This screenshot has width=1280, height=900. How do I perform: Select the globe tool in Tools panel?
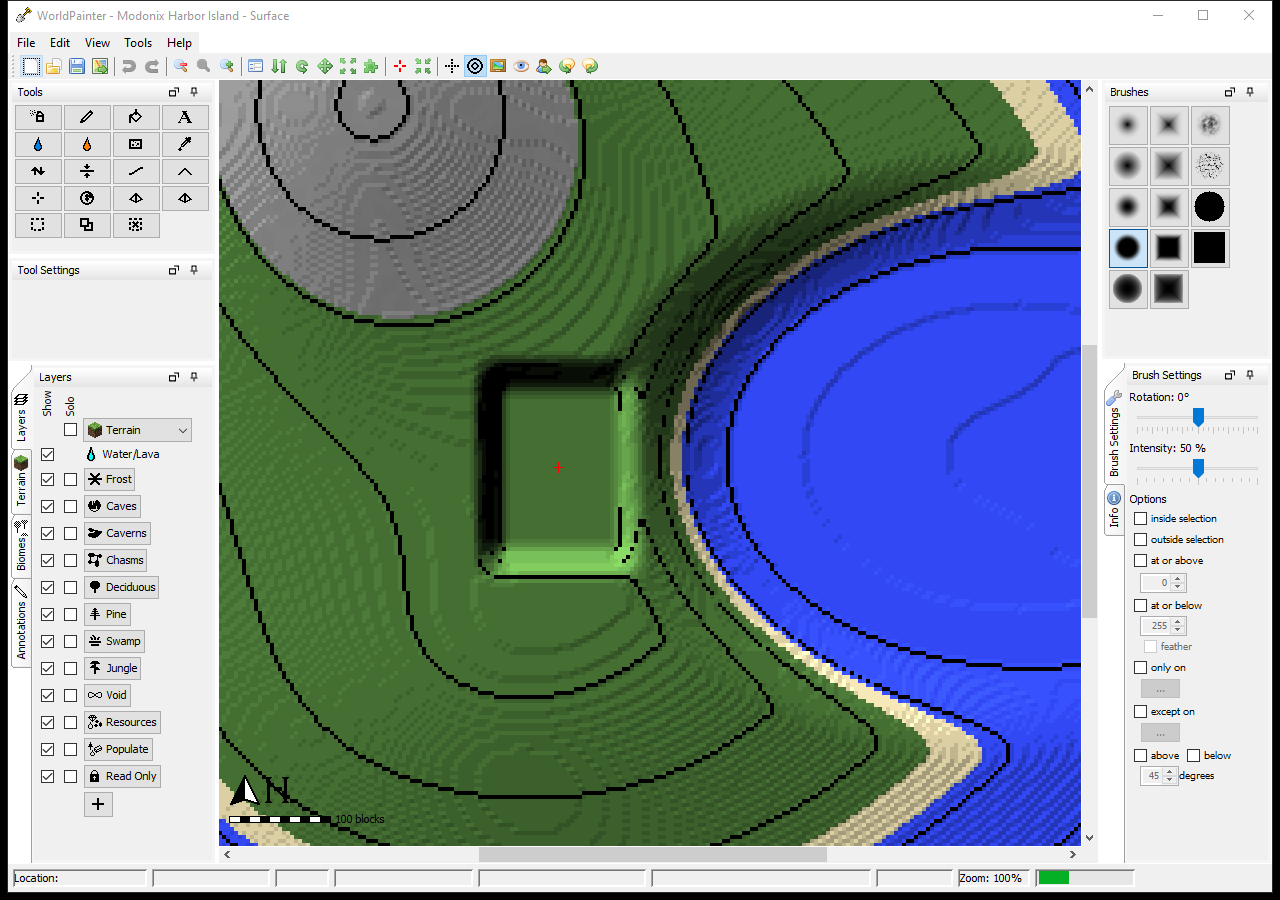(87, 198)
